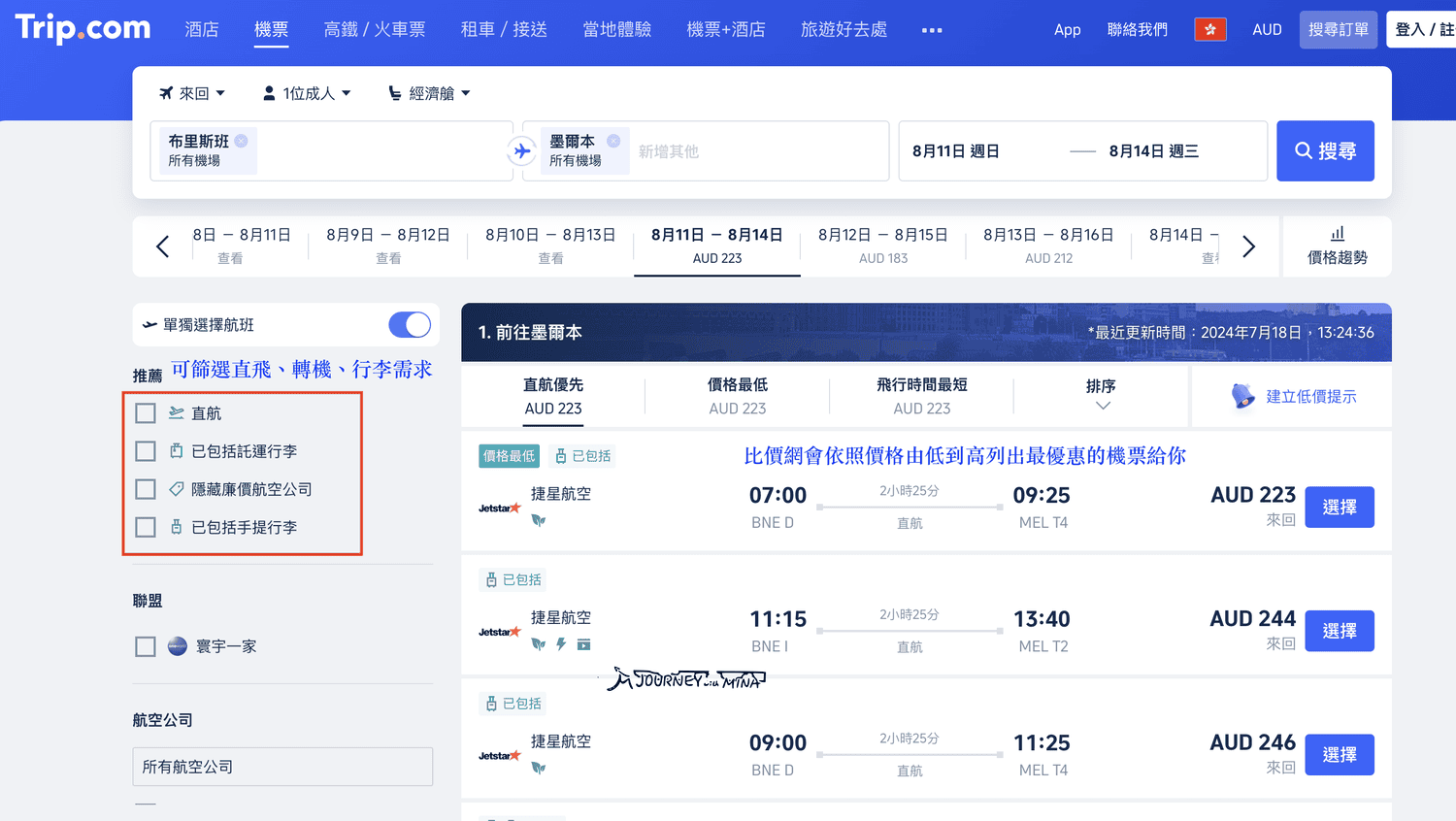Toggle the 單獨選擇航班 switch
Viewport: 1456px width, 821px height.
click(x=410, y=325)
